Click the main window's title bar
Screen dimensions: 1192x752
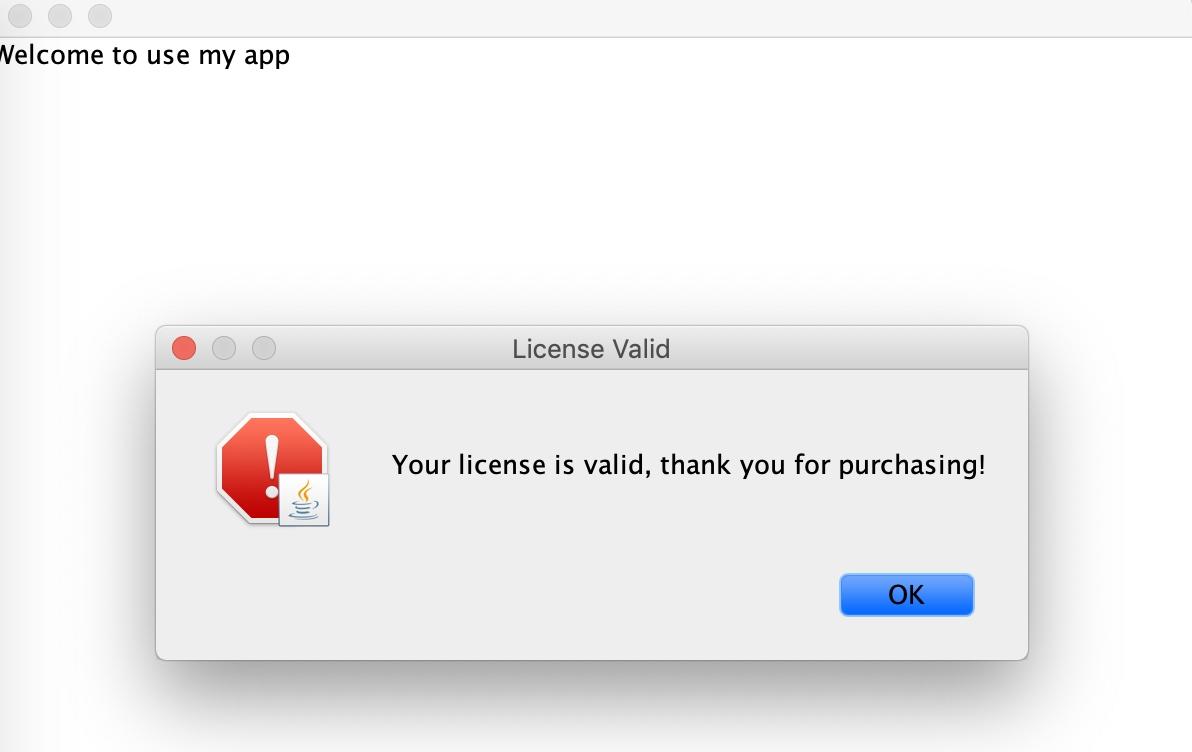tap(646, 17)
